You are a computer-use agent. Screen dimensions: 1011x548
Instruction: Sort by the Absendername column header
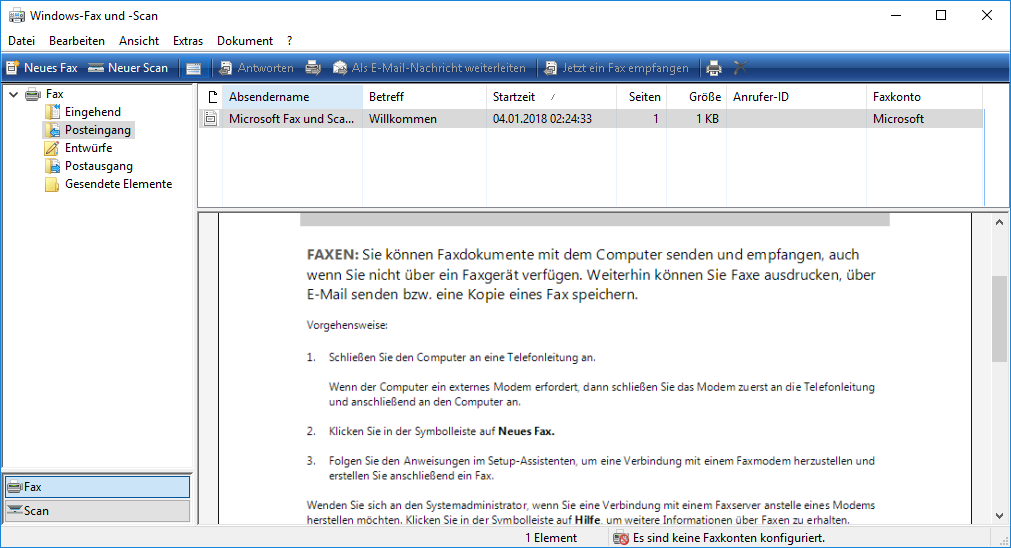point(292,97)
